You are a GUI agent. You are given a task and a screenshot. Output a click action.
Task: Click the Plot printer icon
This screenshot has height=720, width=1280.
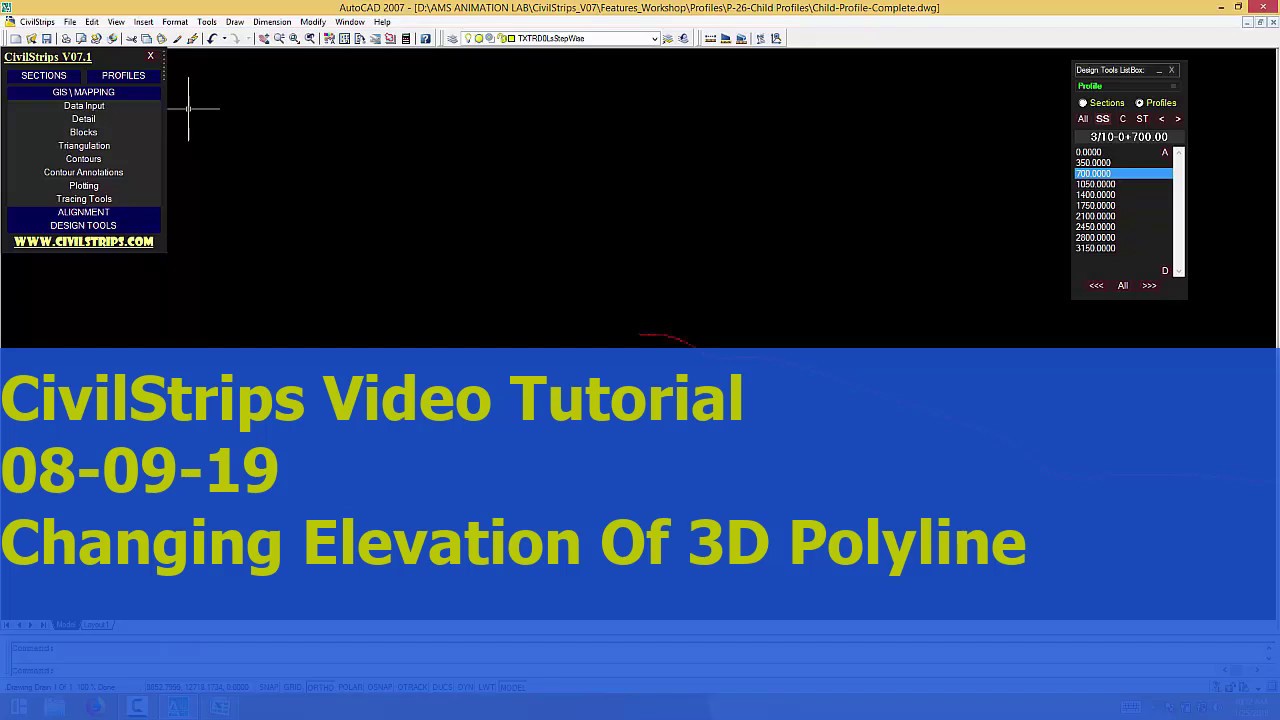pyautogui.click(x=65, y=38)
